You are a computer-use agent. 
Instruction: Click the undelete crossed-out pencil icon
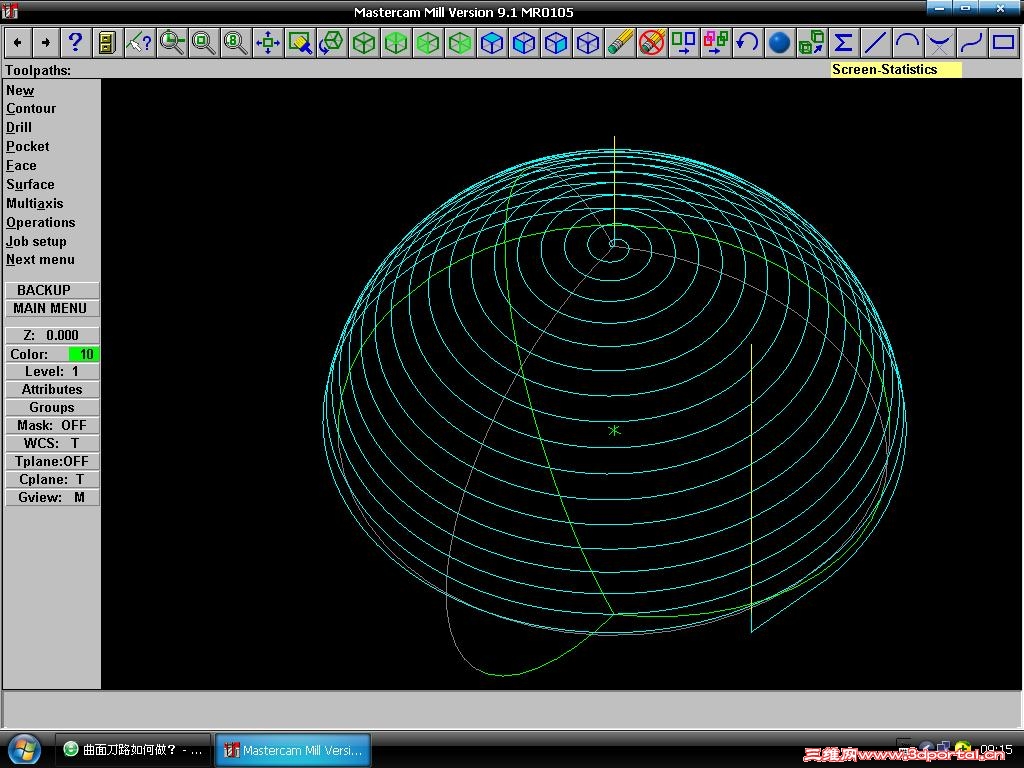click(x=652, y=42)
